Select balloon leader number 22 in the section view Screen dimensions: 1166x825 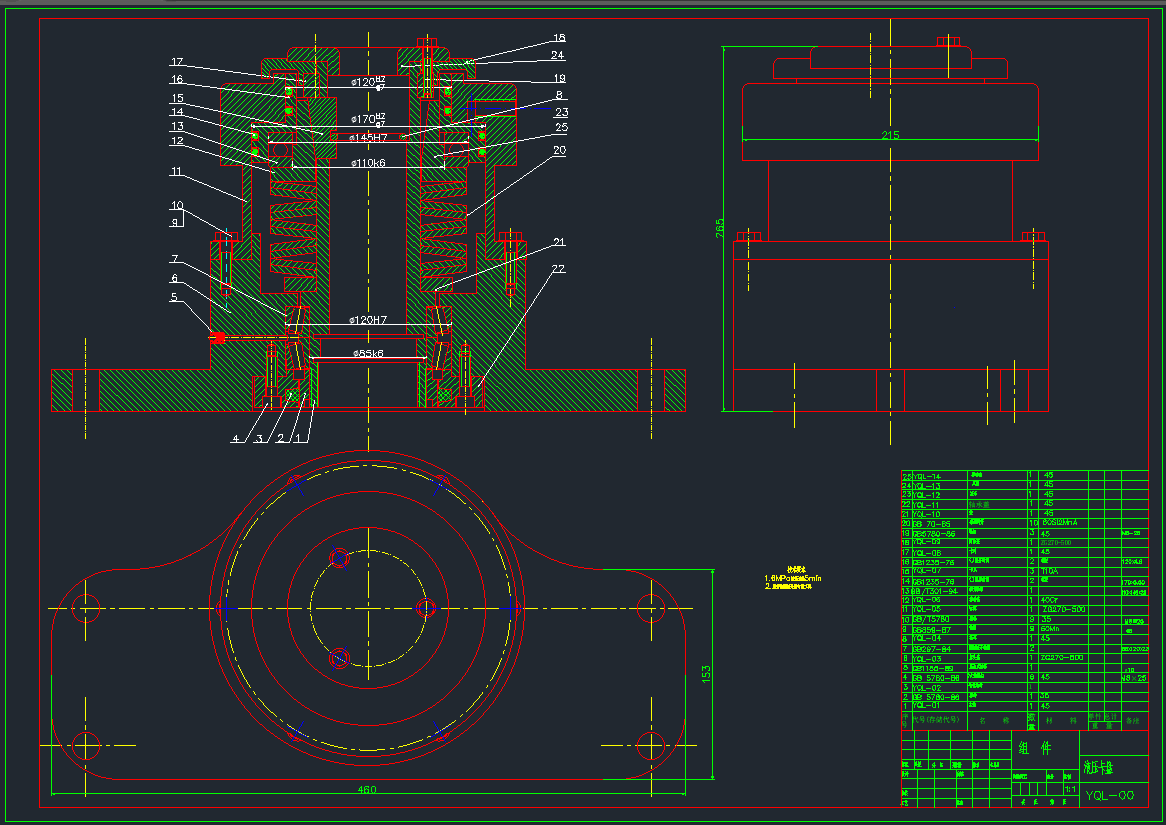pos(559,269)
